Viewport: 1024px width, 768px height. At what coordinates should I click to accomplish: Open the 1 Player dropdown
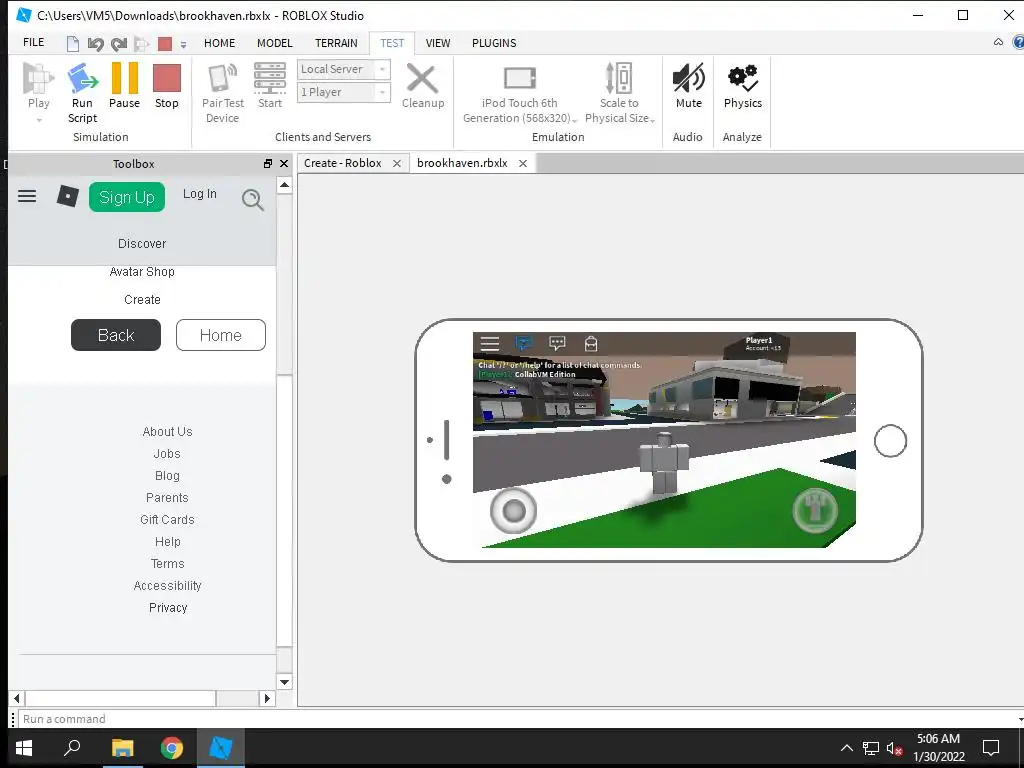(344, 92)
